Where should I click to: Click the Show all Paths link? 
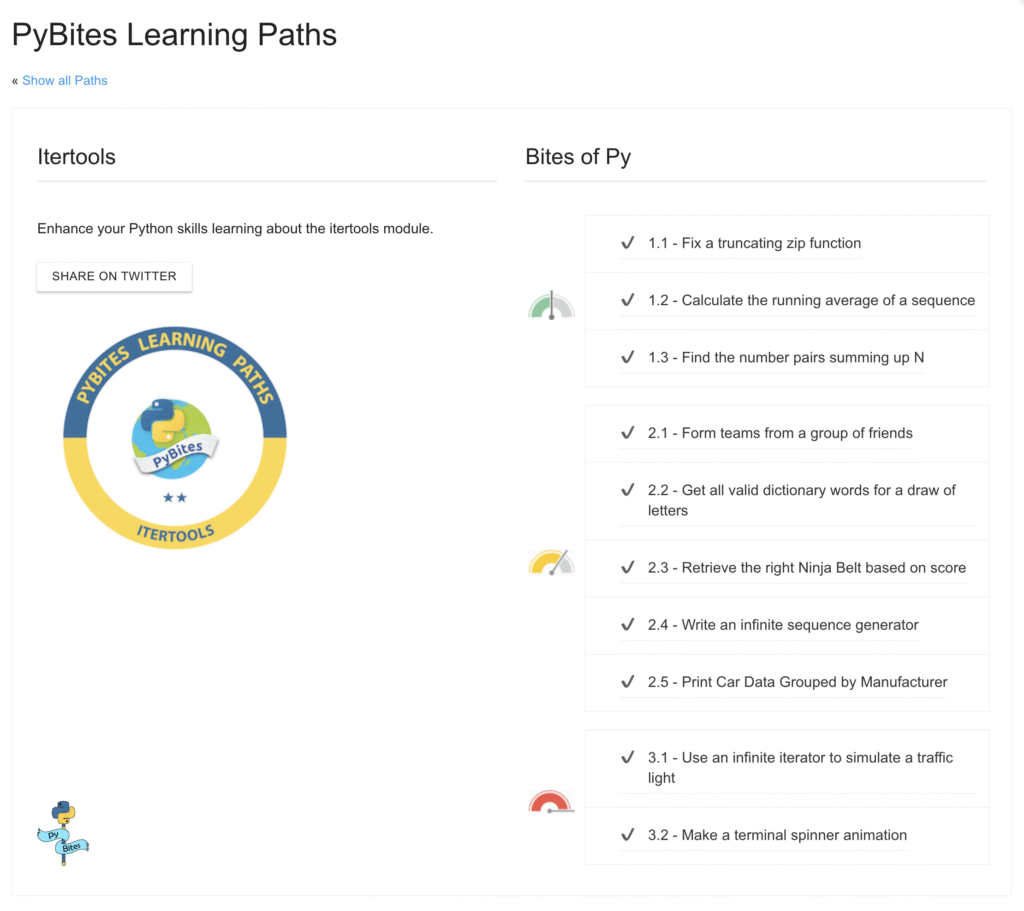click(x=64, y=80)
